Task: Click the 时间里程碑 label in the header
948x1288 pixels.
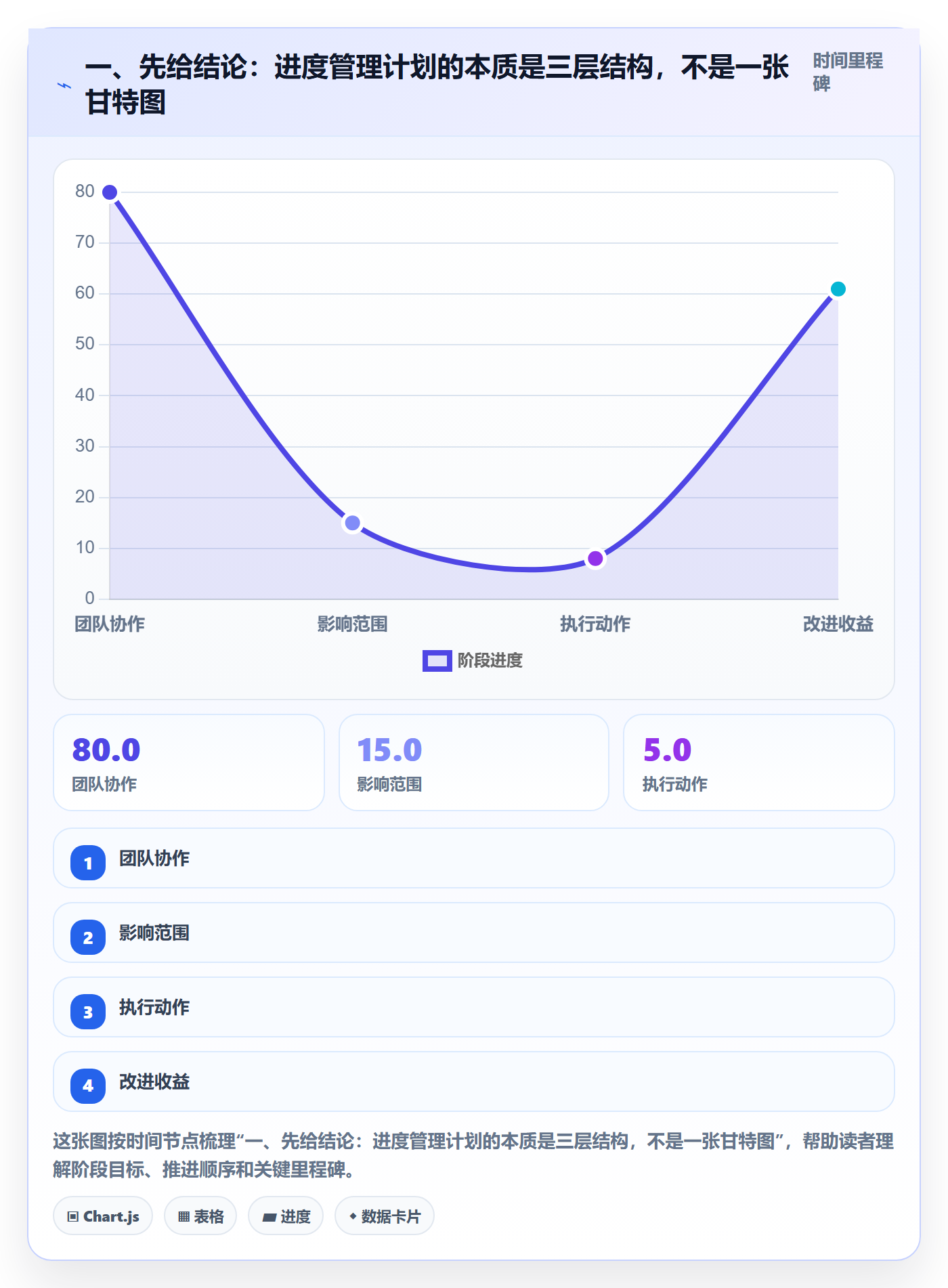Action: tap(848, 72)
